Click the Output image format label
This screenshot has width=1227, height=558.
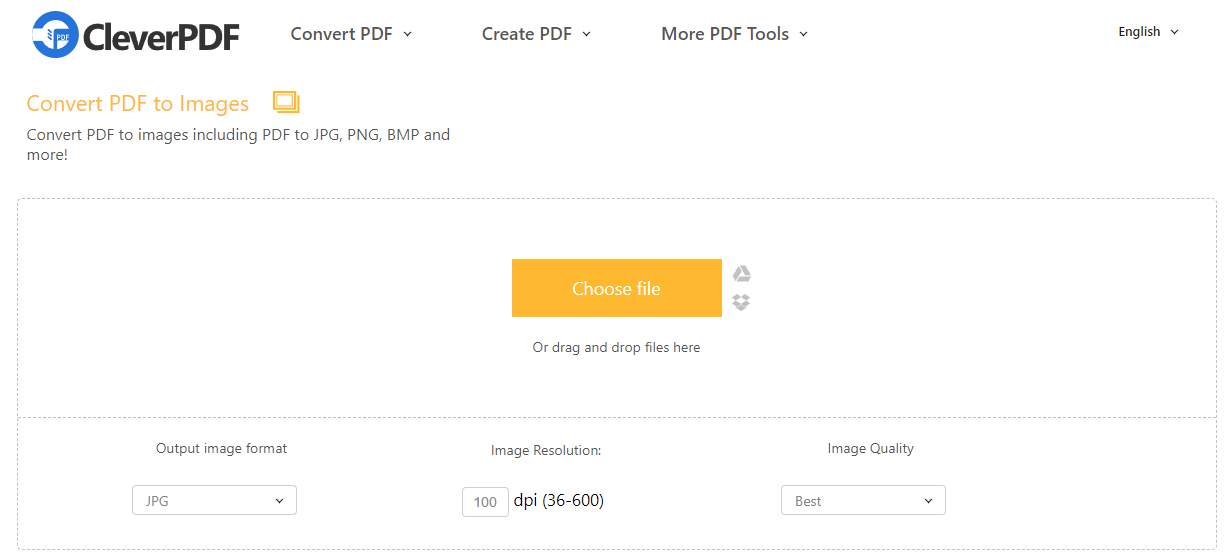point(221,449)
